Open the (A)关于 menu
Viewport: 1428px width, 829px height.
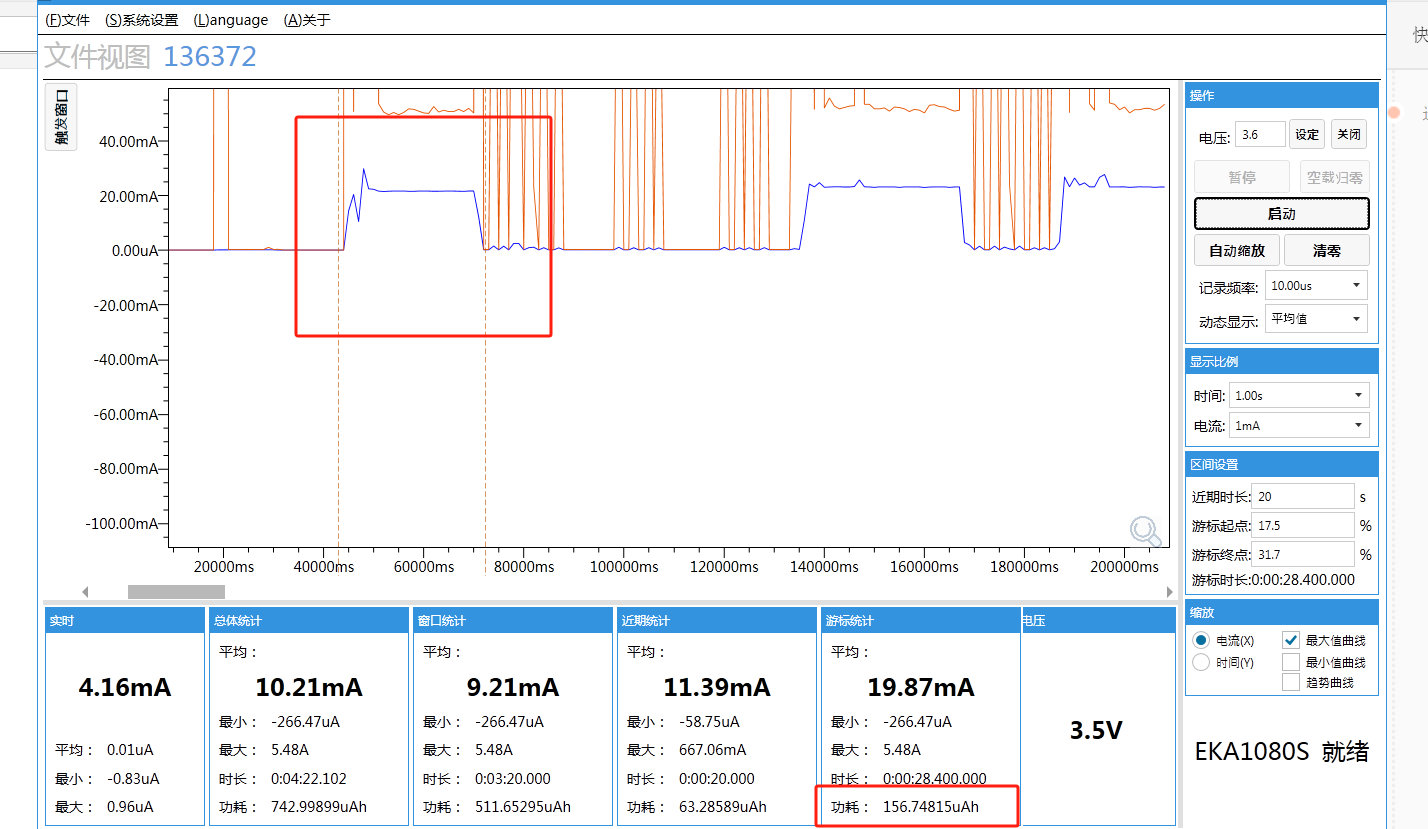coord(307,20)
